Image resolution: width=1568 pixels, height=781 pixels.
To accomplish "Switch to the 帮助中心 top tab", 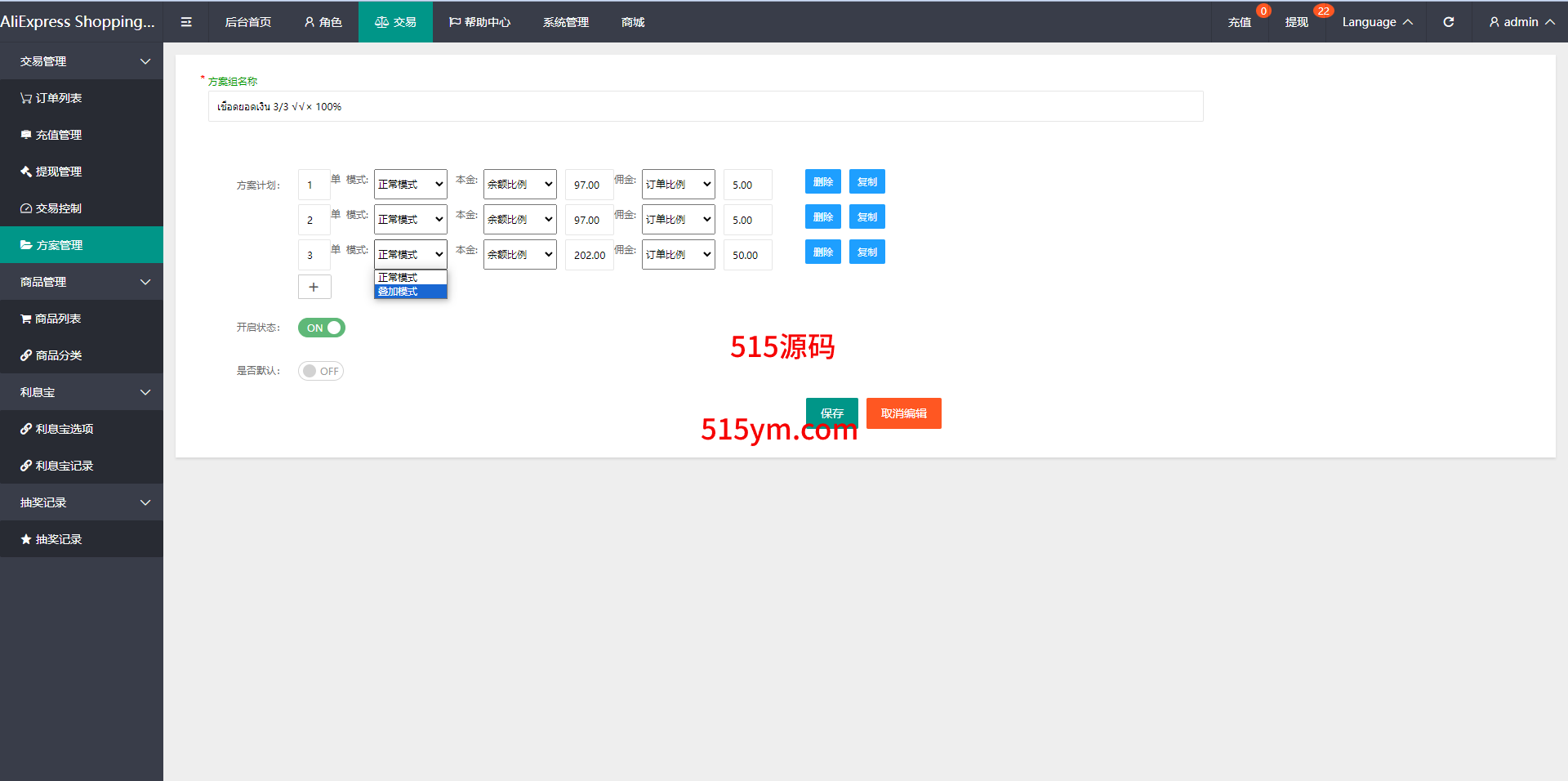I will tap(479, 22).
